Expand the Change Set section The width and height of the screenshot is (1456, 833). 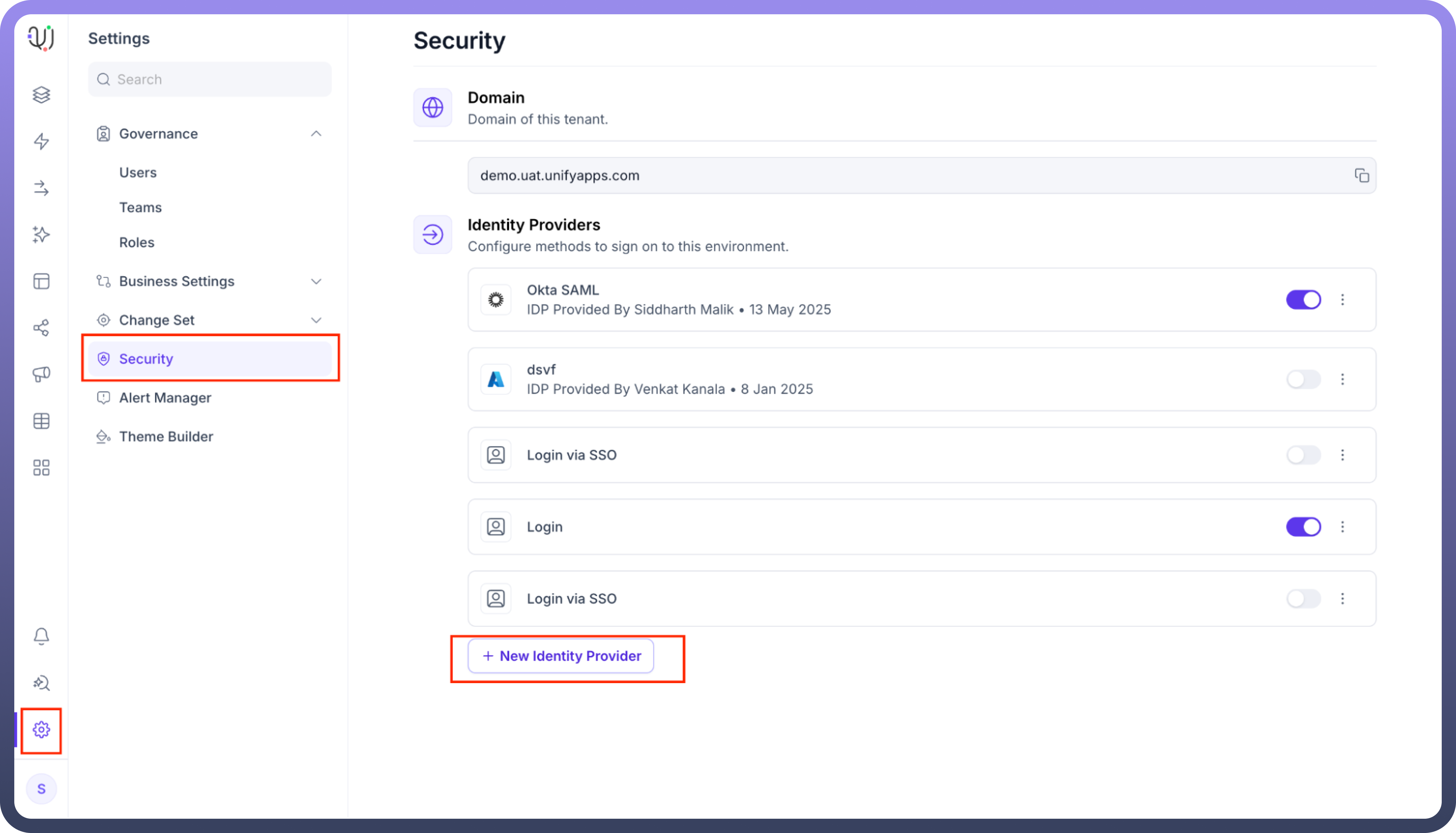point(316,320)
